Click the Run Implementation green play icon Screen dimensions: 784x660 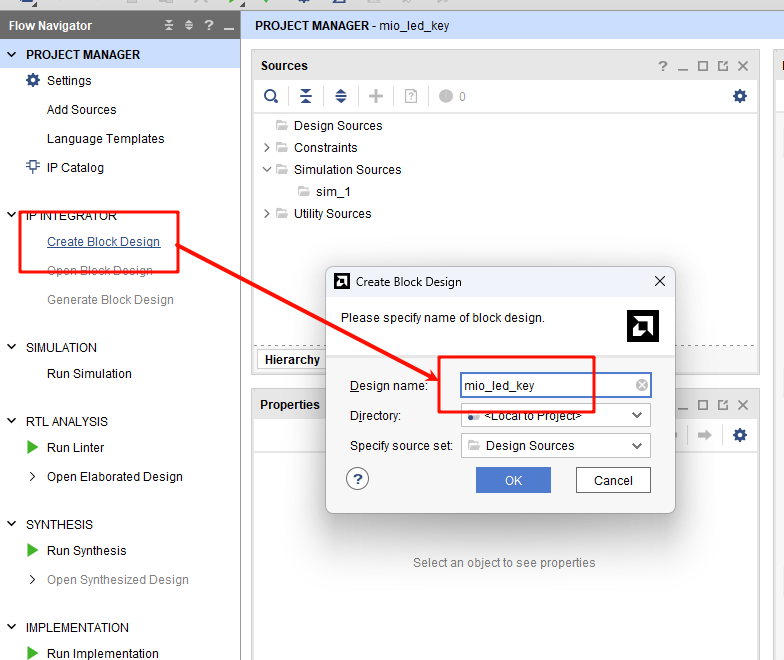32,653
